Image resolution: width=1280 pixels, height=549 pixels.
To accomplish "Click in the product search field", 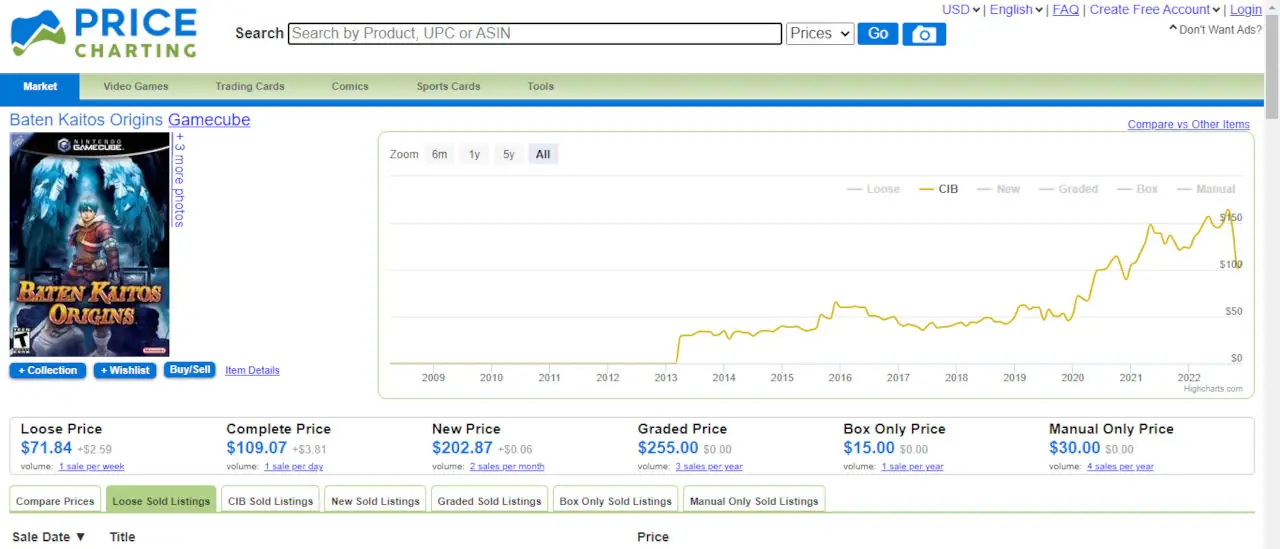I will click(x=535, y=34).
